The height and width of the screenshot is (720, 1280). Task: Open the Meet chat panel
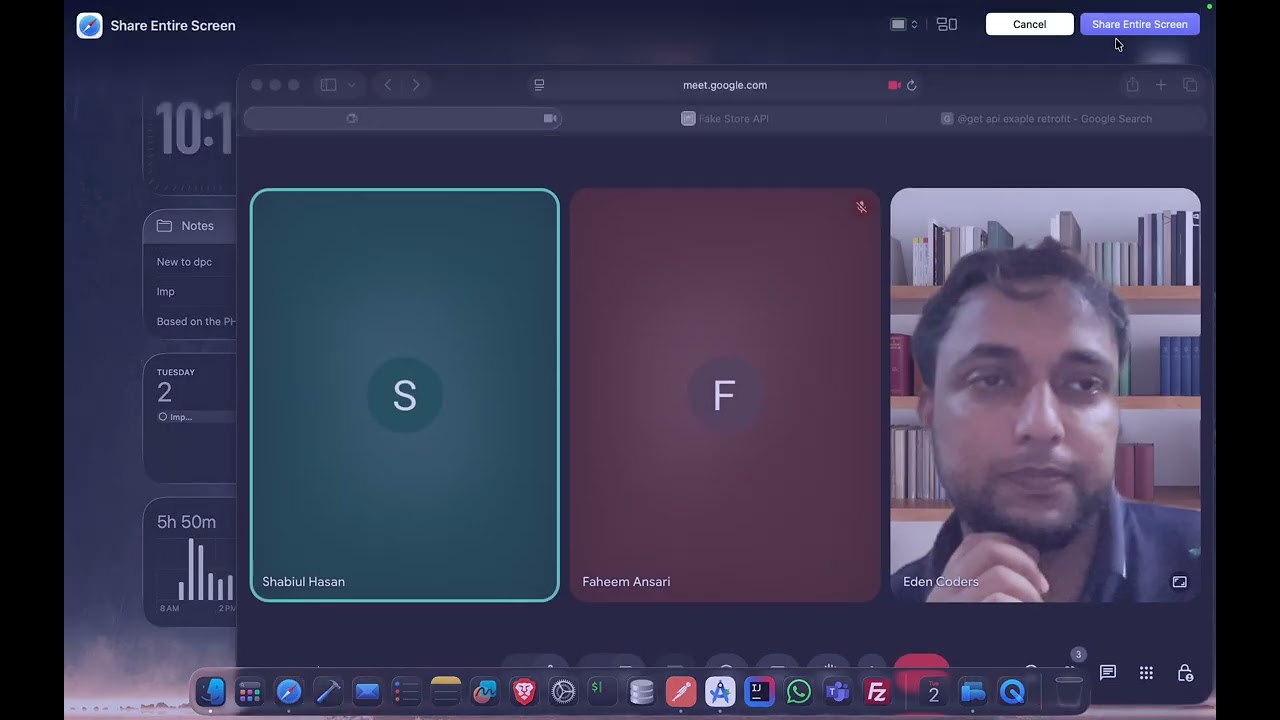tap(1108, 673)
